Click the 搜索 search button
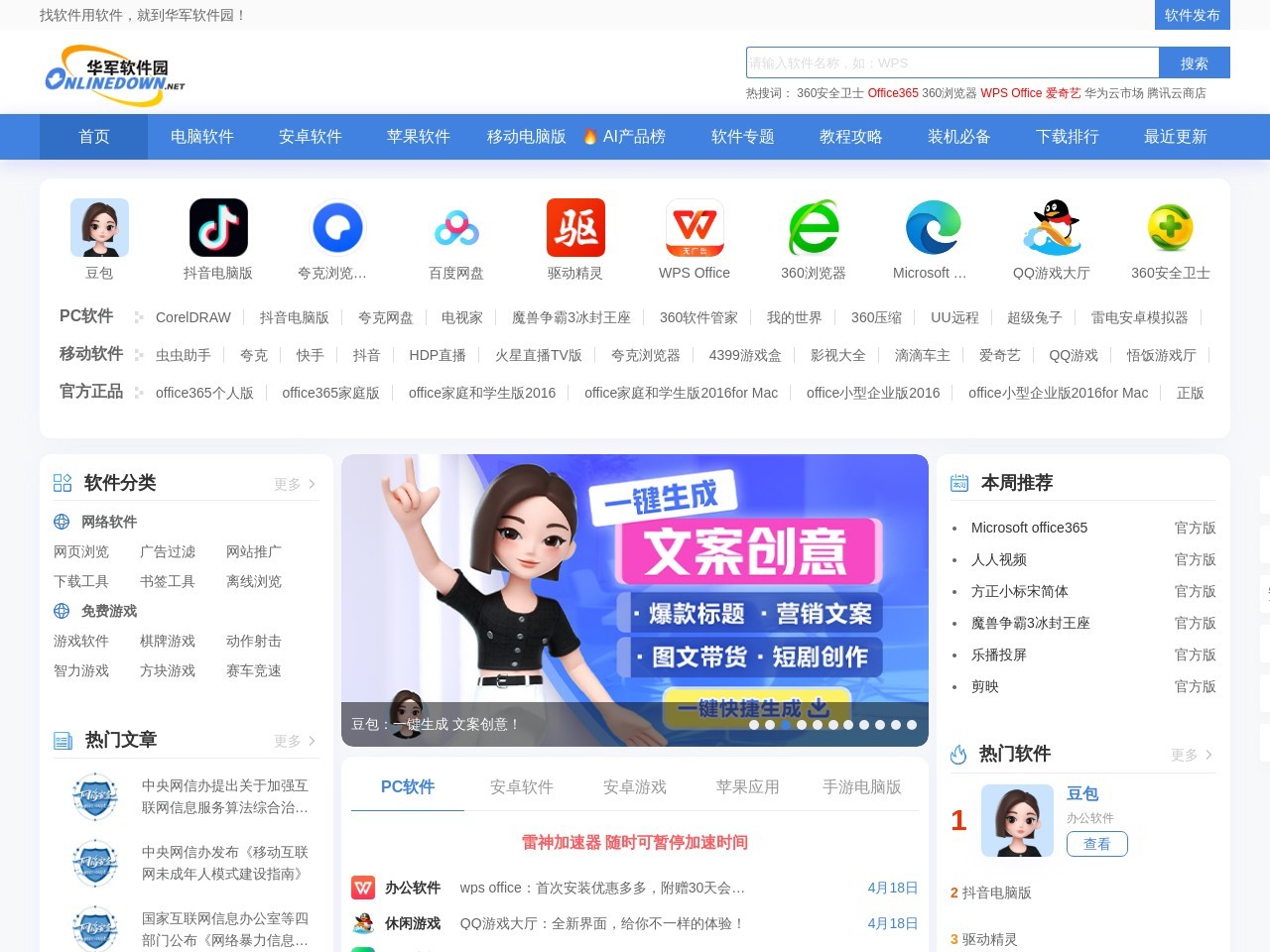 coord(1195,62)
